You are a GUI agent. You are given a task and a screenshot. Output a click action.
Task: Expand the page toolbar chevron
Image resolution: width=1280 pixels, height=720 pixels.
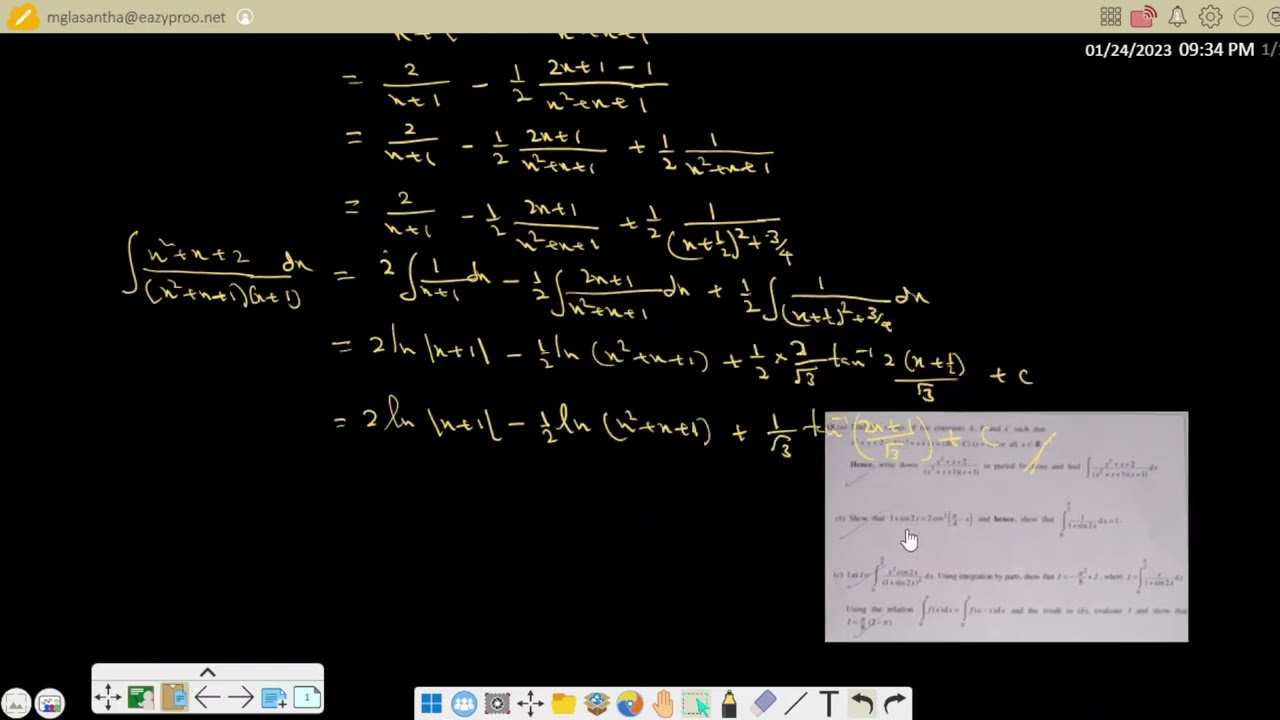pos(208,672)
